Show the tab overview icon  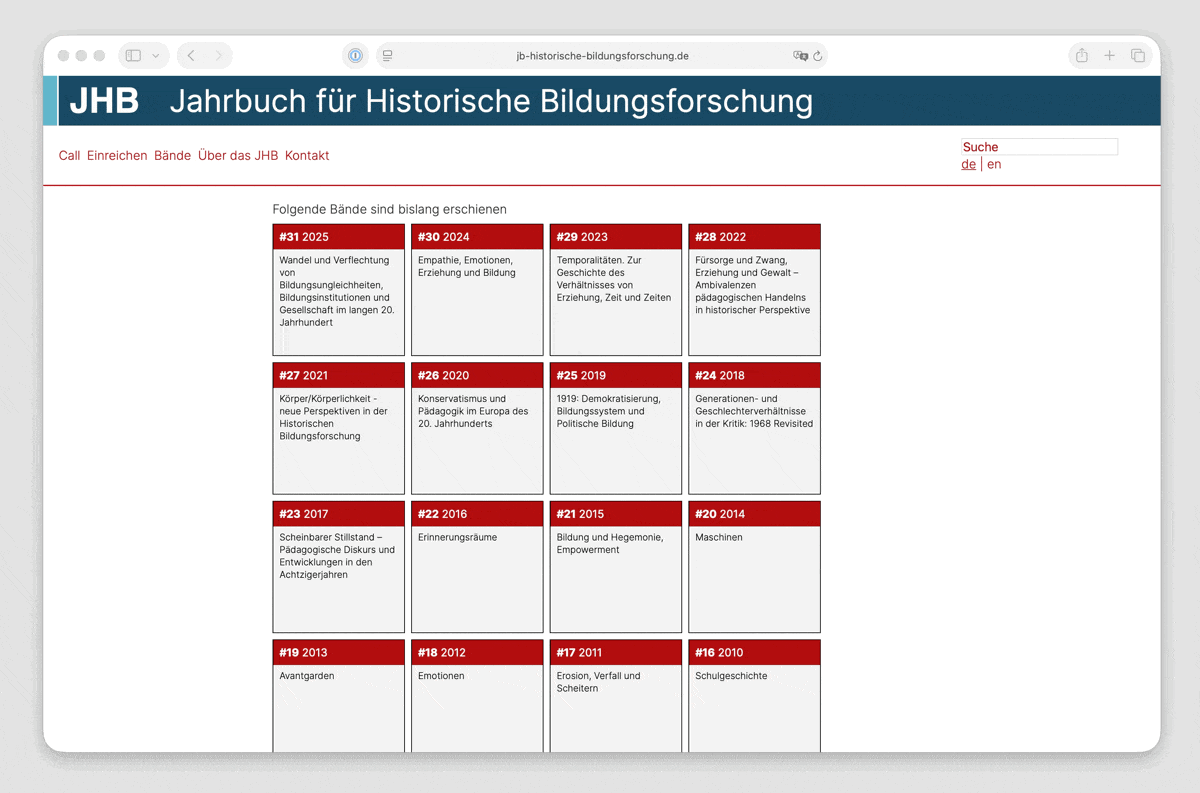pos(1138,56)
